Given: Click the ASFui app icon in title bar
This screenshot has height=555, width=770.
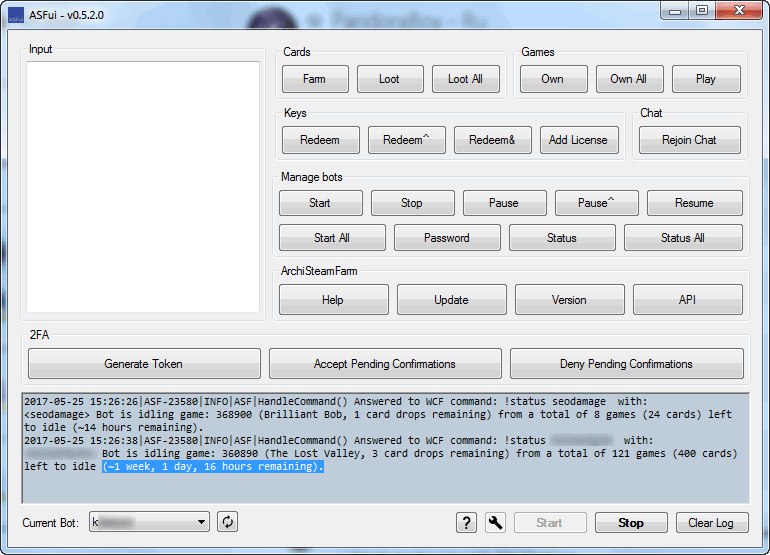Looking at the screenshot, I should pos(16,15).
